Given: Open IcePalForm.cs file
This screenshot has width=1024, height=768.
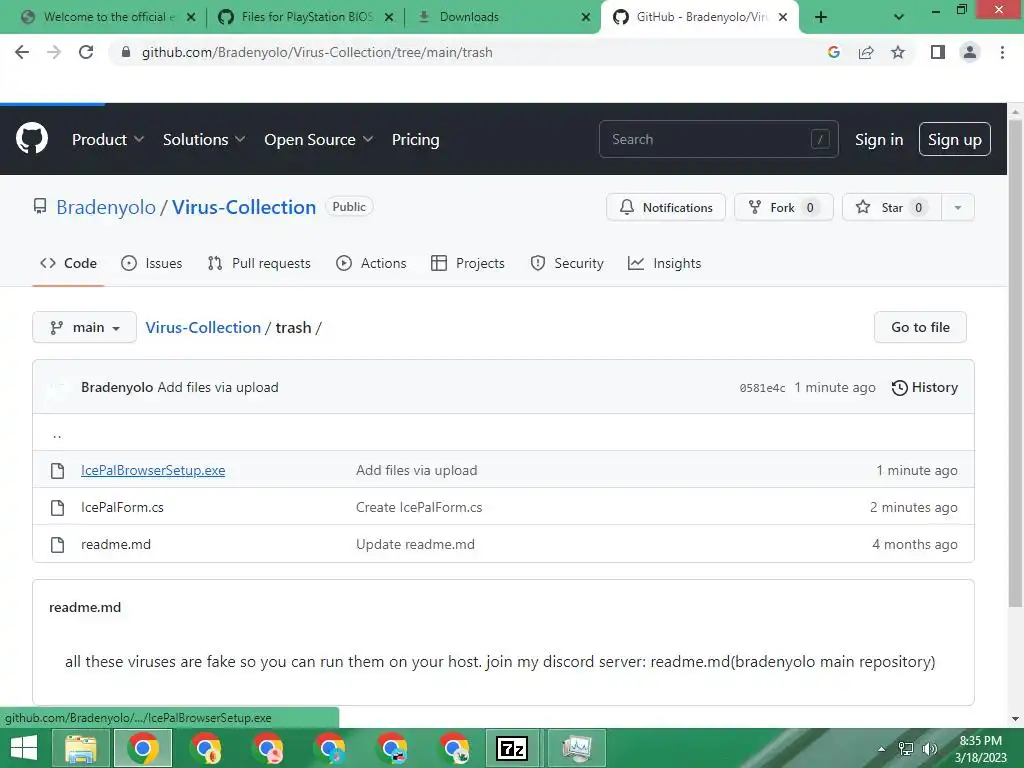Looking at the screenshot, I should [x=122, y=507].
